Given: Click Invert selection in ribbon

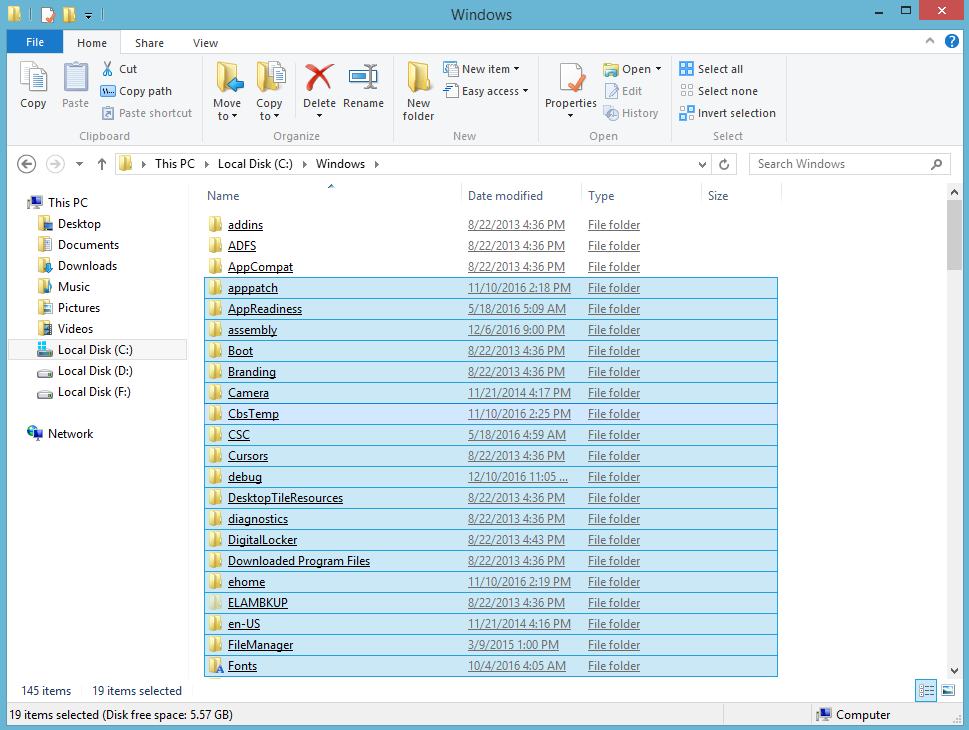Looking at the screenshot, I should [x=727, y=113].
